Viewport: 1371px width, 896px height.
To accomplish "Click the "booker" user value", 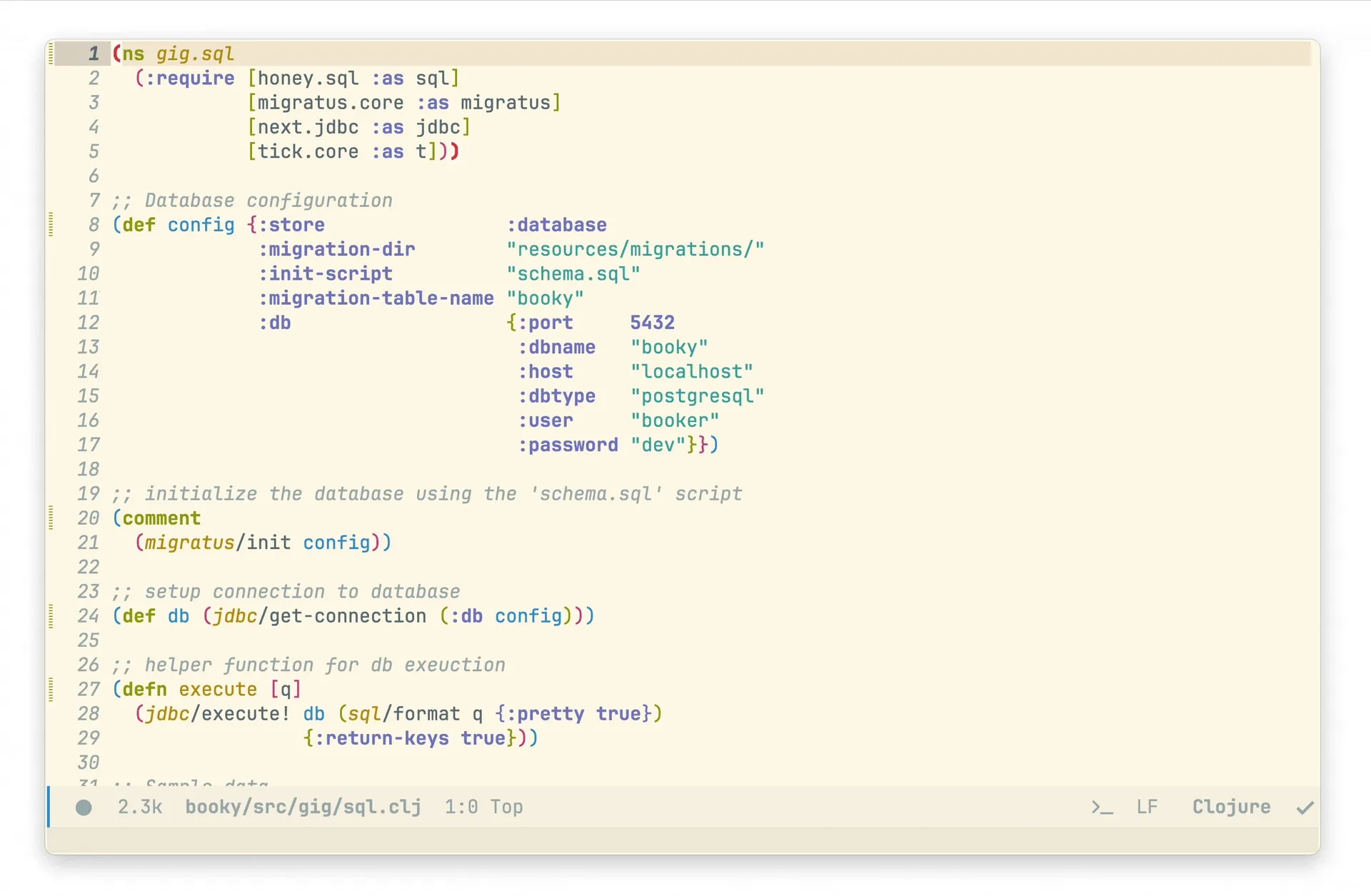I will [x=674, y=421].
